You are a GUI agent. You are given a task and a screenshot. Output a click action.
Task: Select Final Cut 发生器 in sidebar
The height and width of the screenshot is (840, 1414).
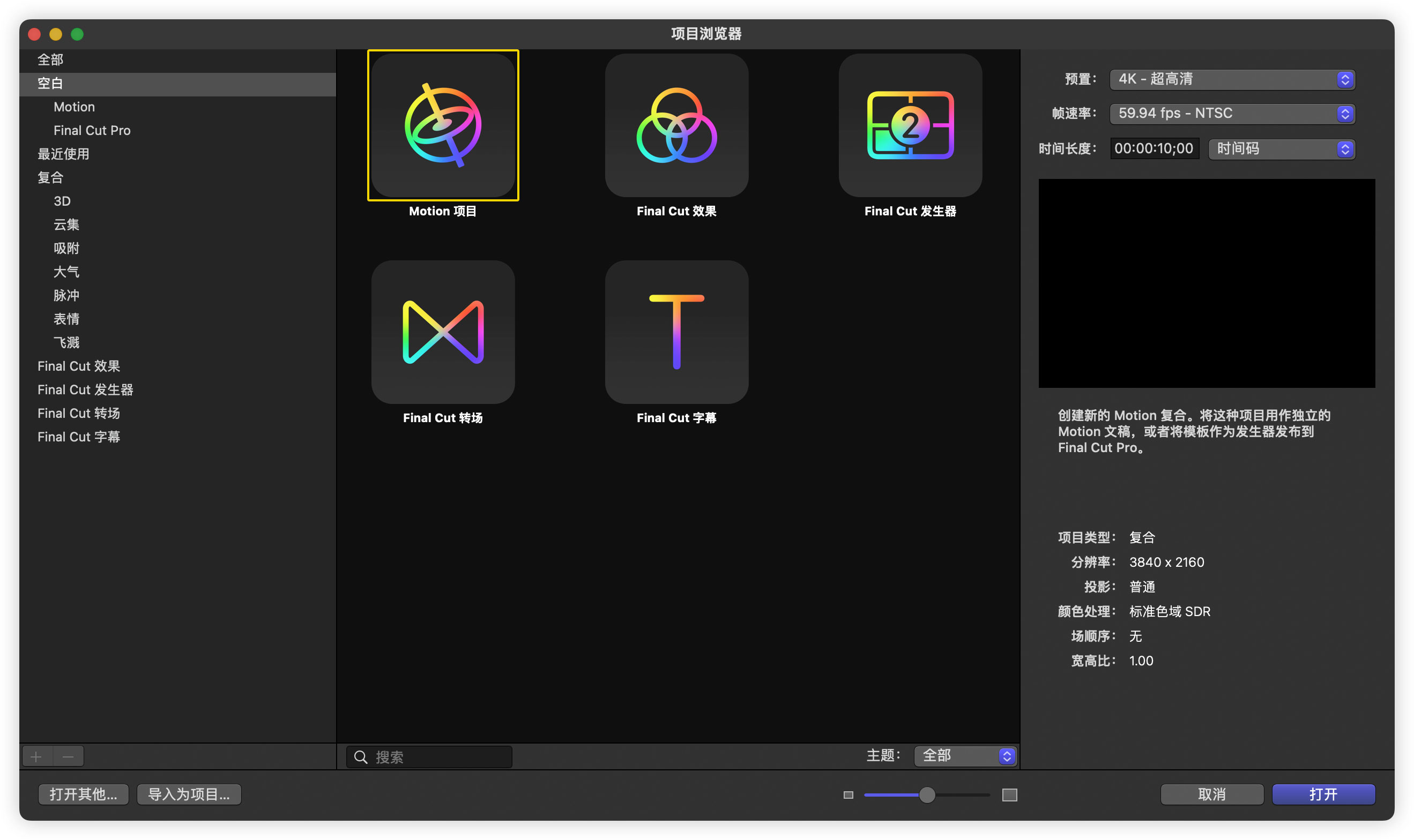pos(177,390)
